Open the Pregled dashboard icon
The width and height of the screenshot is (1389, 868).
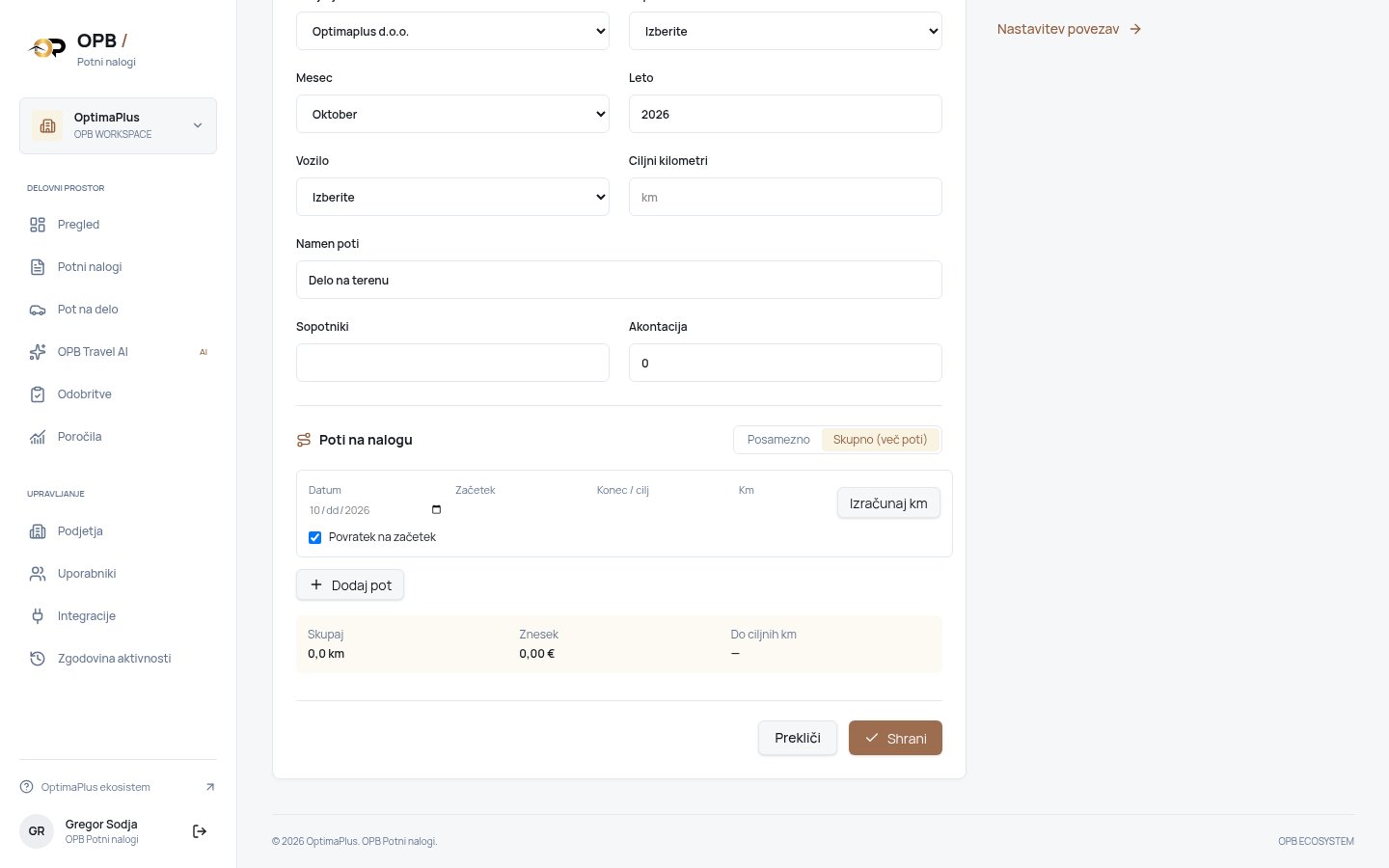click(38, 225)
